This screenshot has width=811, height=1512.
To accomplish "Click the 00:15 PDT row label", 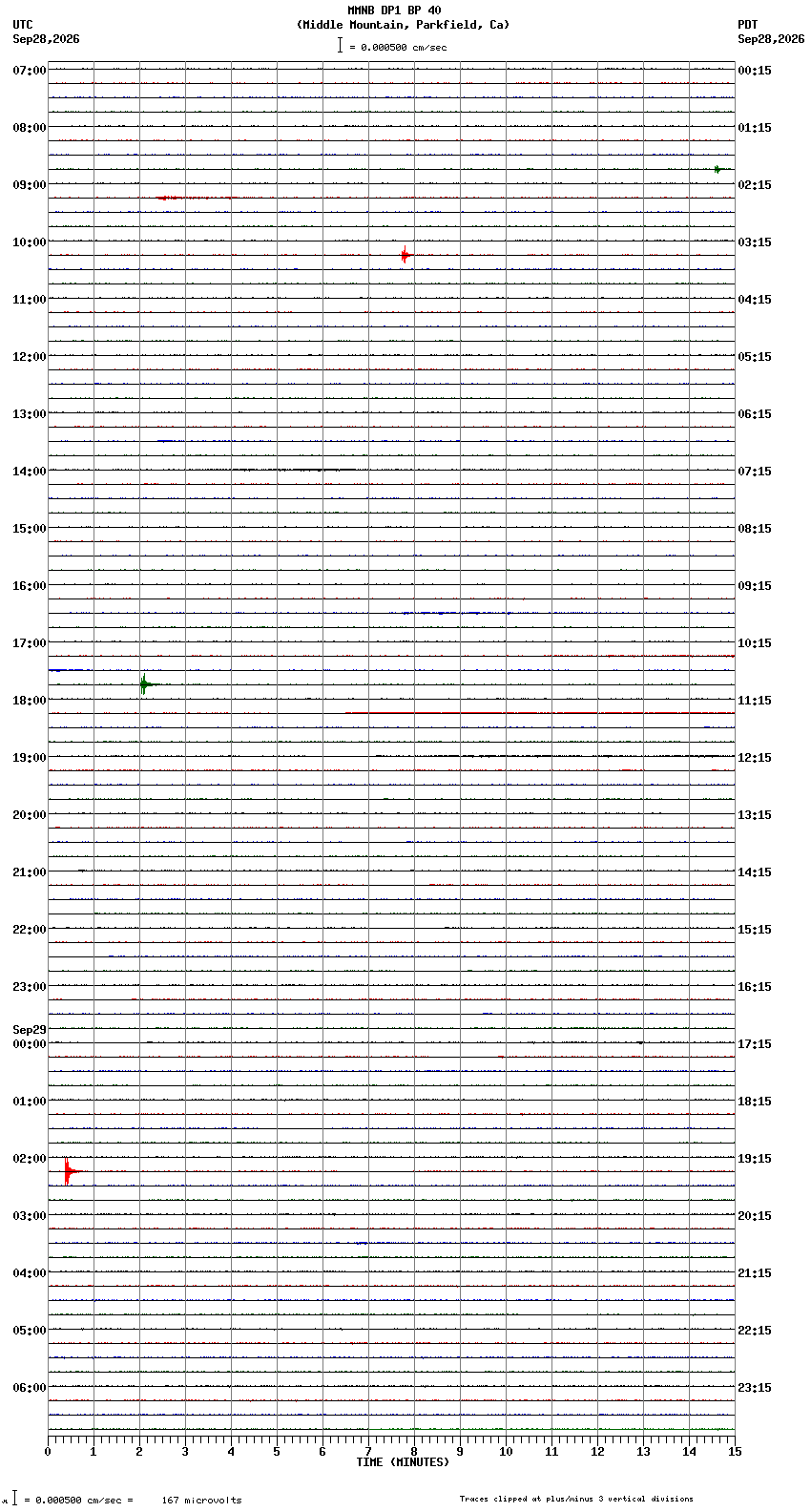I will tap(755, 71).
